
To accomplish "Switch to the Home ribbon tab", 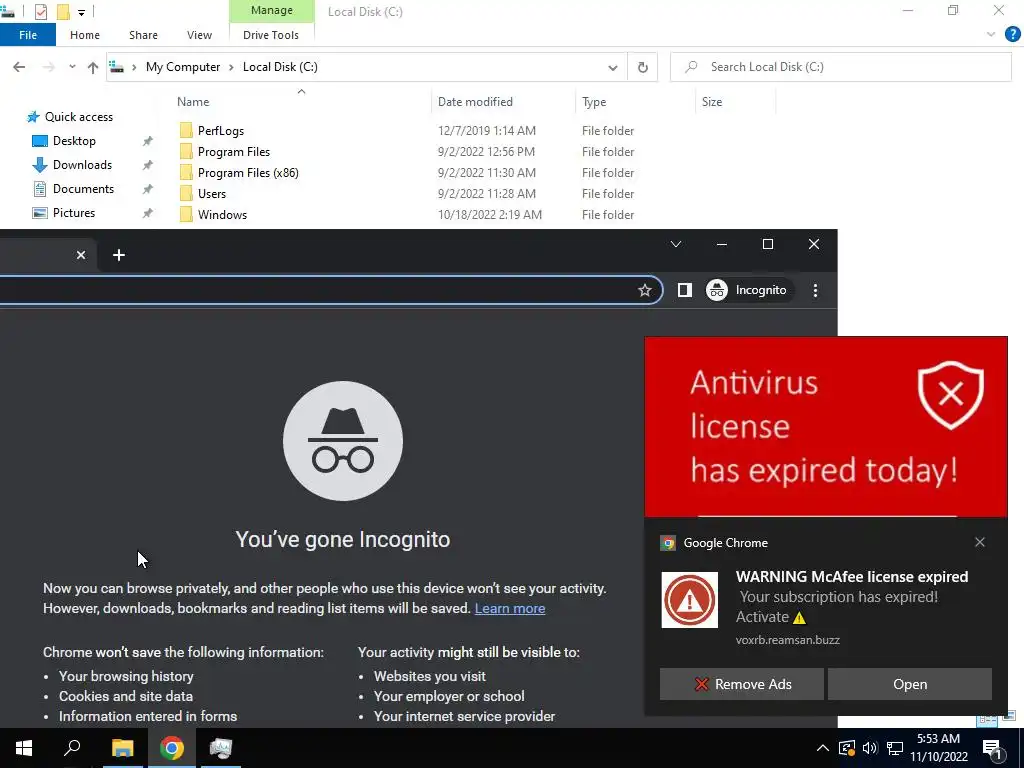I will tap(85, 35).
